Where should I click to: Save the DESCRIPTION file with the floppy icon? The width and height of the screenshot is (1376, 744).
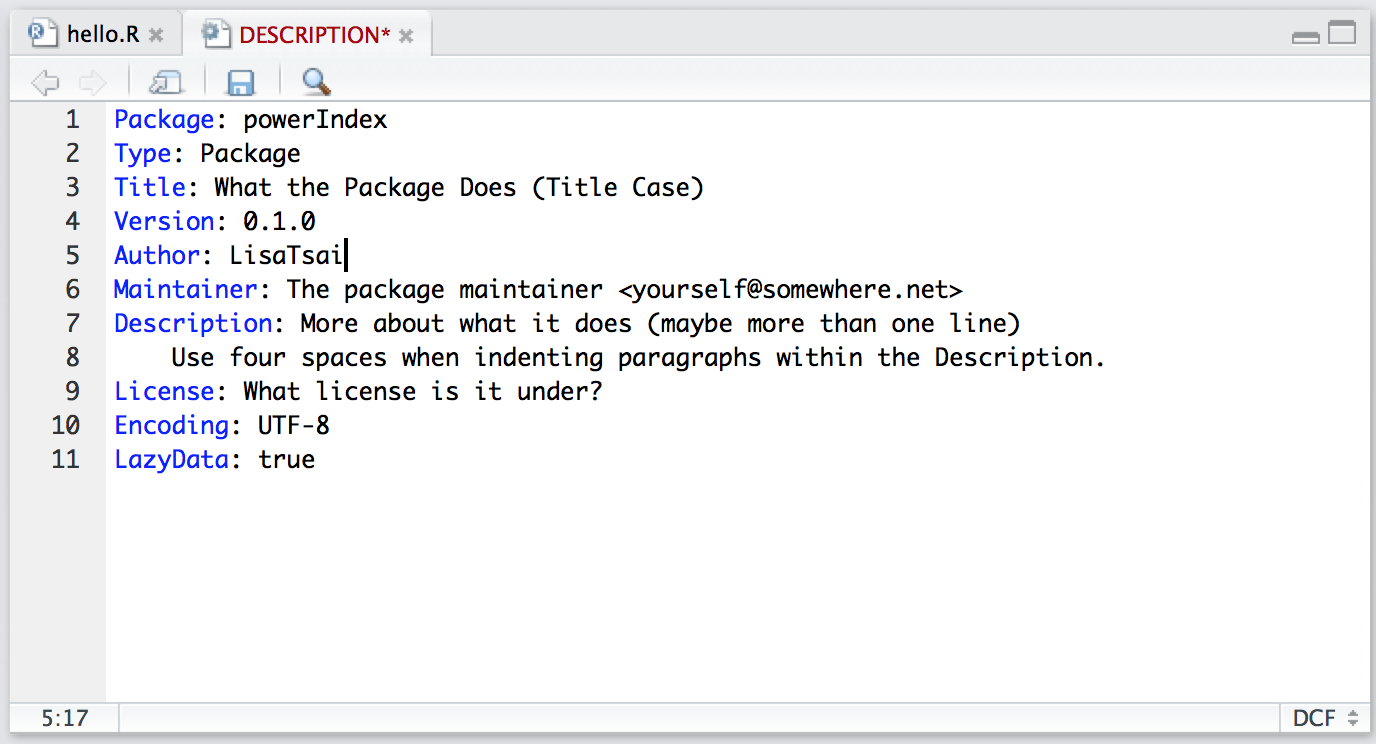pos(241,82)
